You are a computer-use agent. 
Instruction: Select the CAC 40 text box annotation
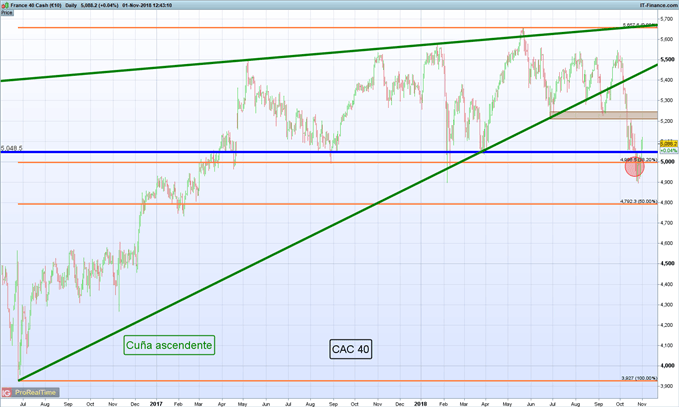350,349
